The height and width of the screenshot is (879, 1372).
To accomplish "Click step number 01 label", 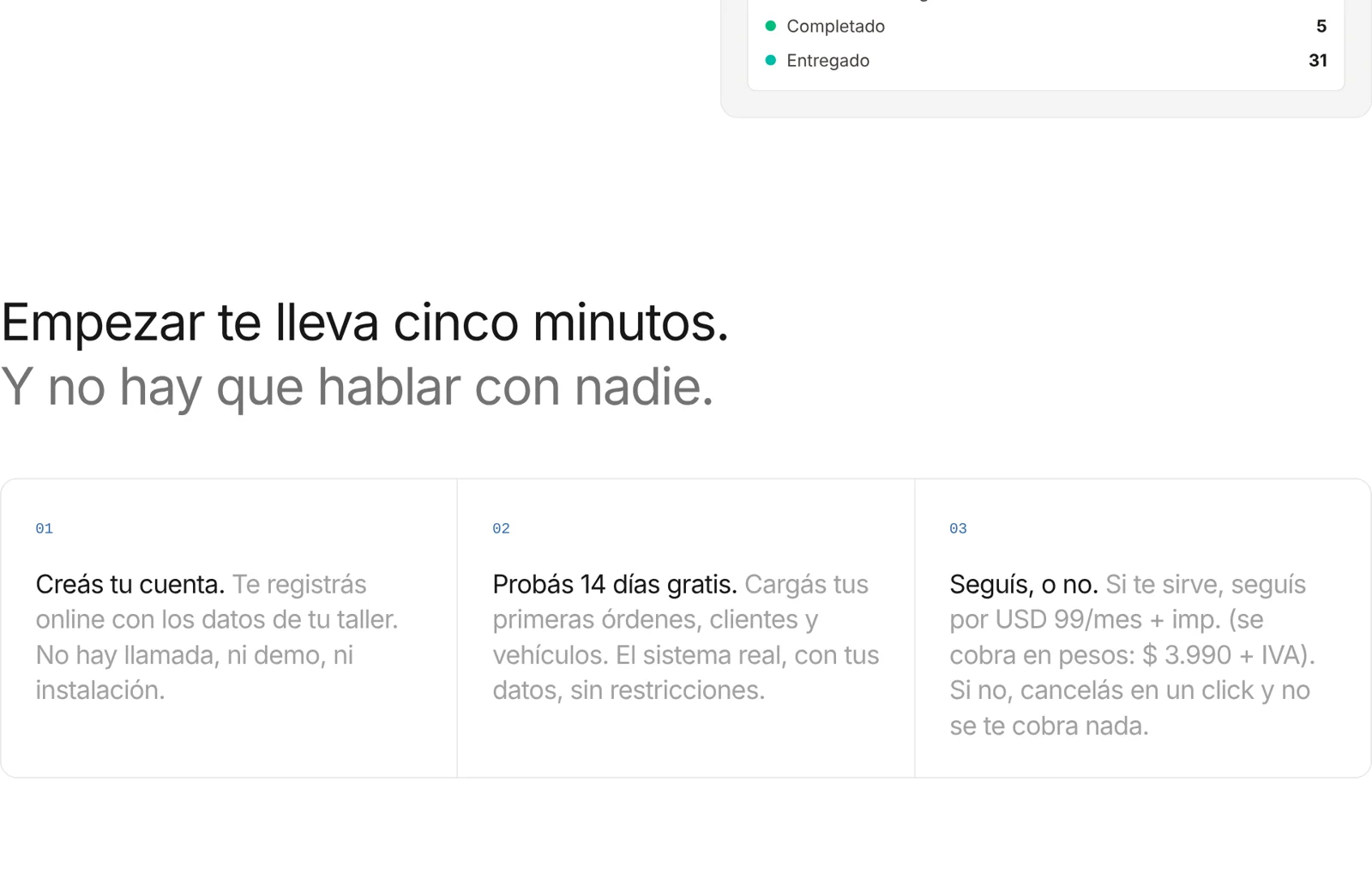I will click(x=44, y=528).
